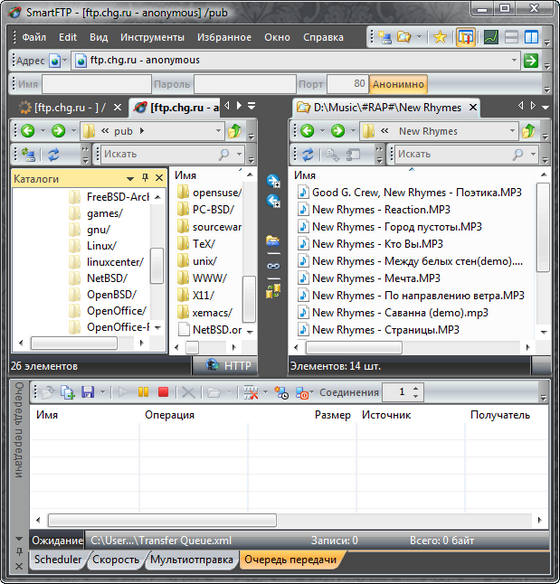Go back in the local New Rhymes pane
This screenshot has width=560, height=584.
click(307, 131)
